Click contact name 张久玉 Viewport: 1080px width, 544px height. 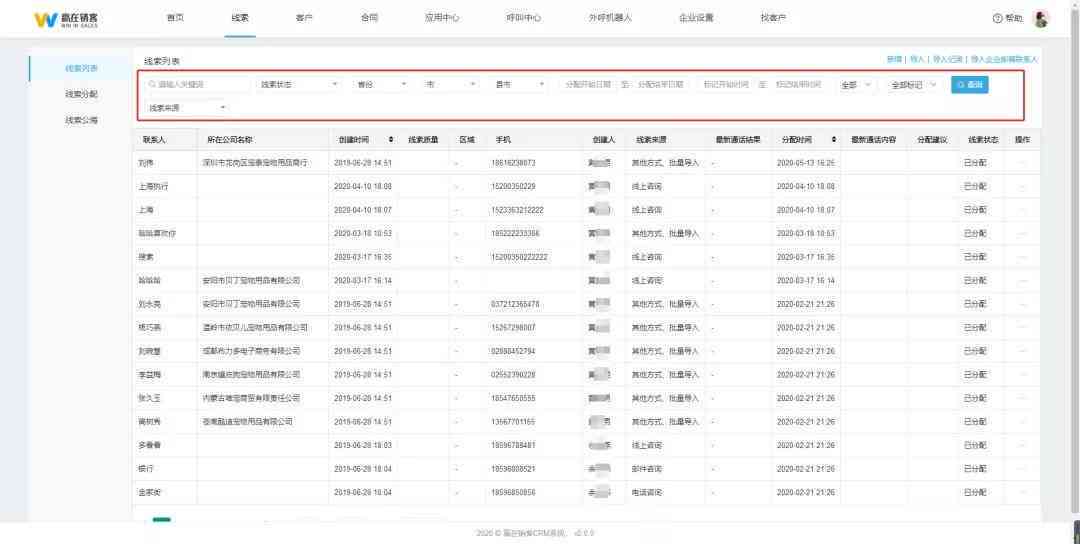[149, 398]
